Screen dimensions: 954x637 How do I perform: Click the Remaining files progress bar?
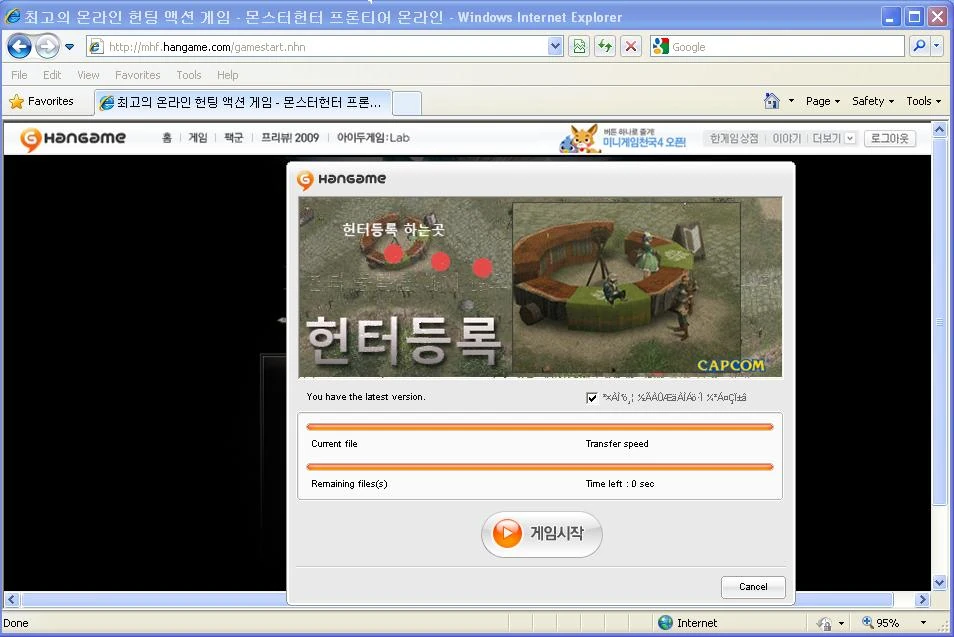coord(540,467)
